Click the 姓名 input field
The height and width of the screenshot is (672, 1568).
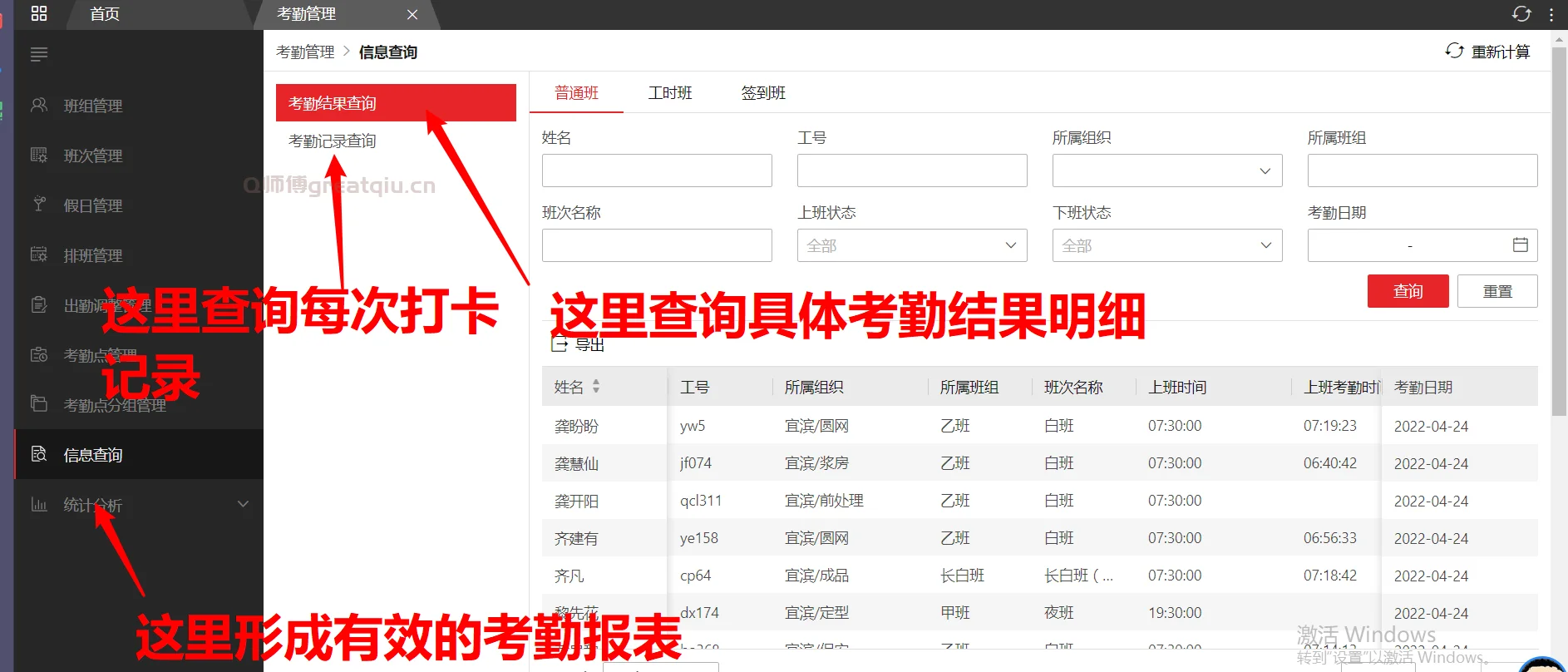[x=656, y=170]
